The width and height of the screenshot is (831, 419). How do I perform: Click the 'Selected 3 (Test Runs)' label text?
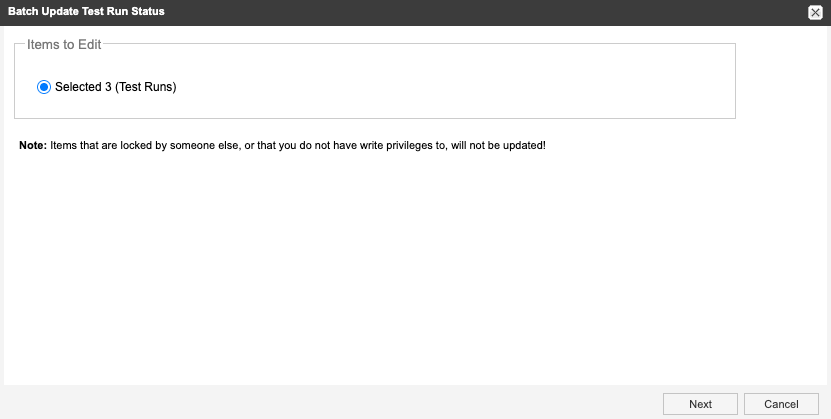click(116, 87)
